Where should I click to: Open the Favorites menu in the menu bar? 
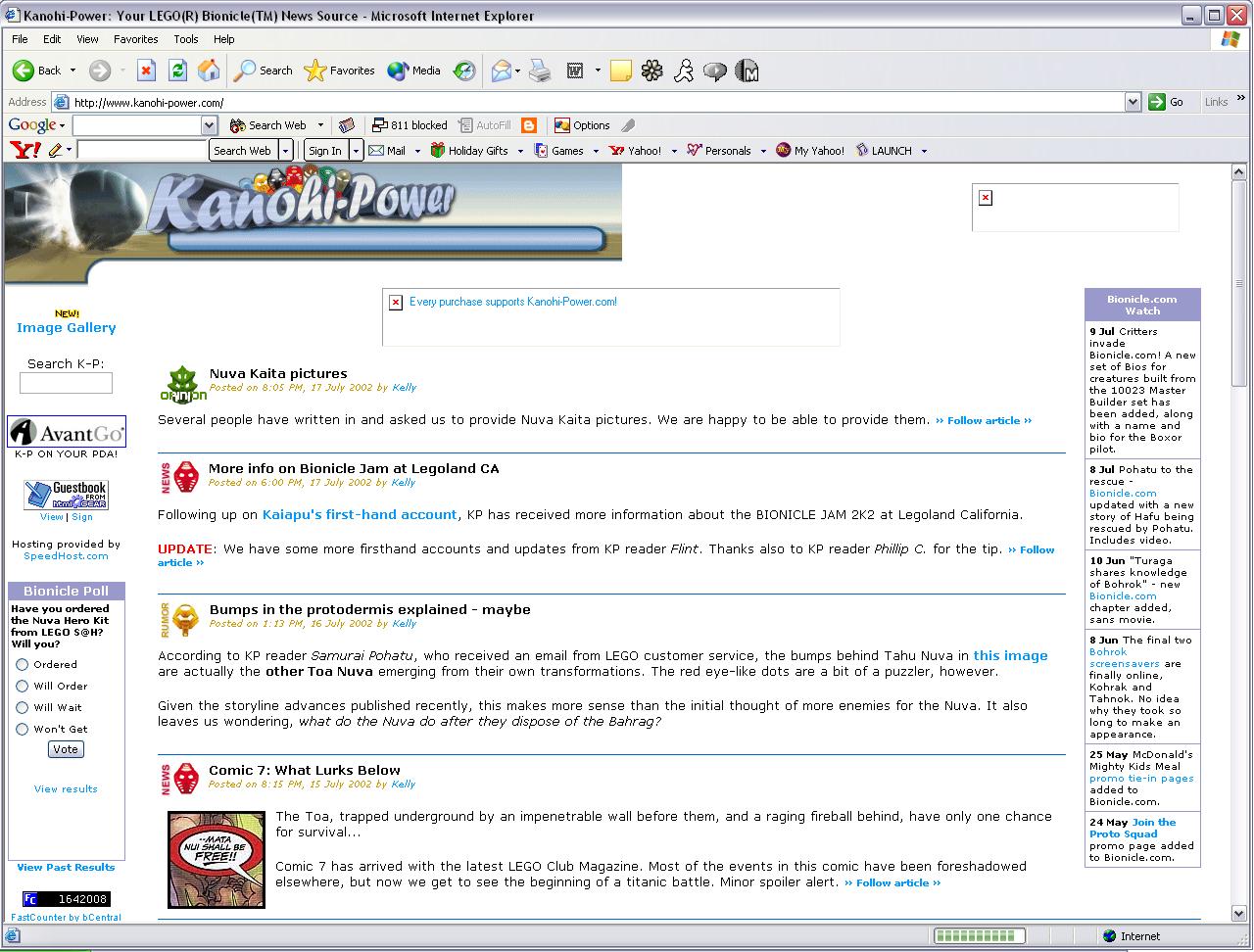pos(136,39)
